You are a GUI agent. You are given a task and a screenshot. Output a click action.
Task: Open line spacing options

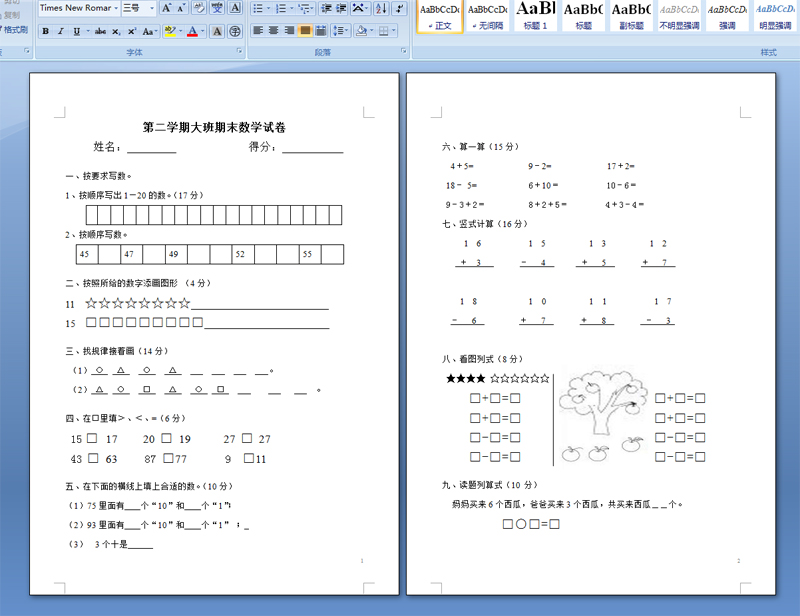tap(340, 31)
